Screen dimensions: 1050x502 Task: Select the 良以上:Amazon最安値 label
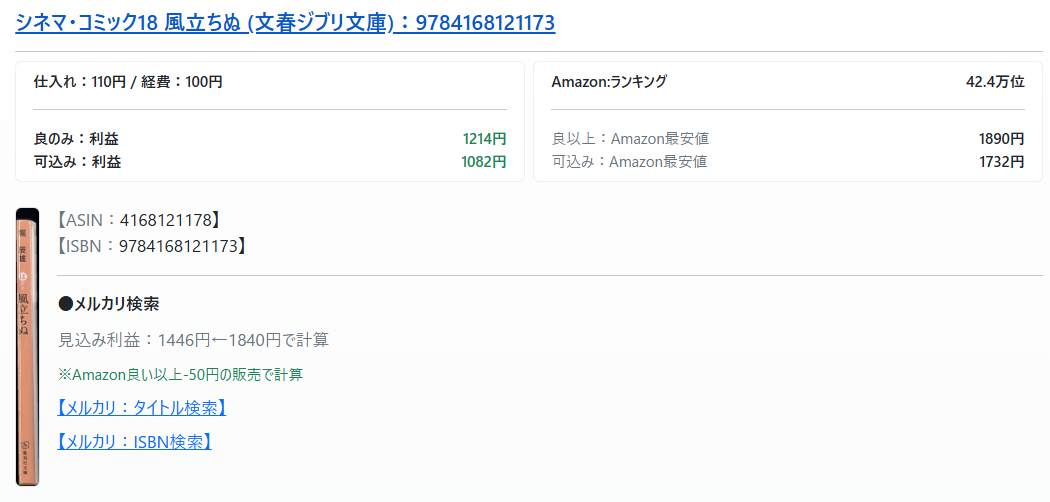[x=630, y=139]
